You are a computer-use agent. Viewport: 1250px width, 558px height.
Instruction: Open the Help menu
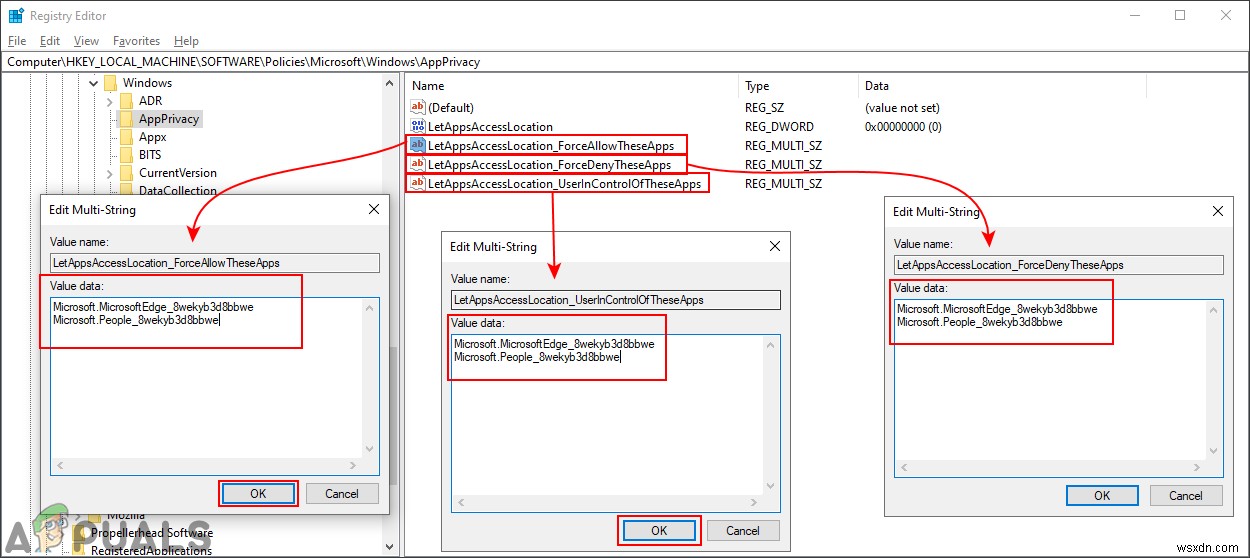[186, 41]
